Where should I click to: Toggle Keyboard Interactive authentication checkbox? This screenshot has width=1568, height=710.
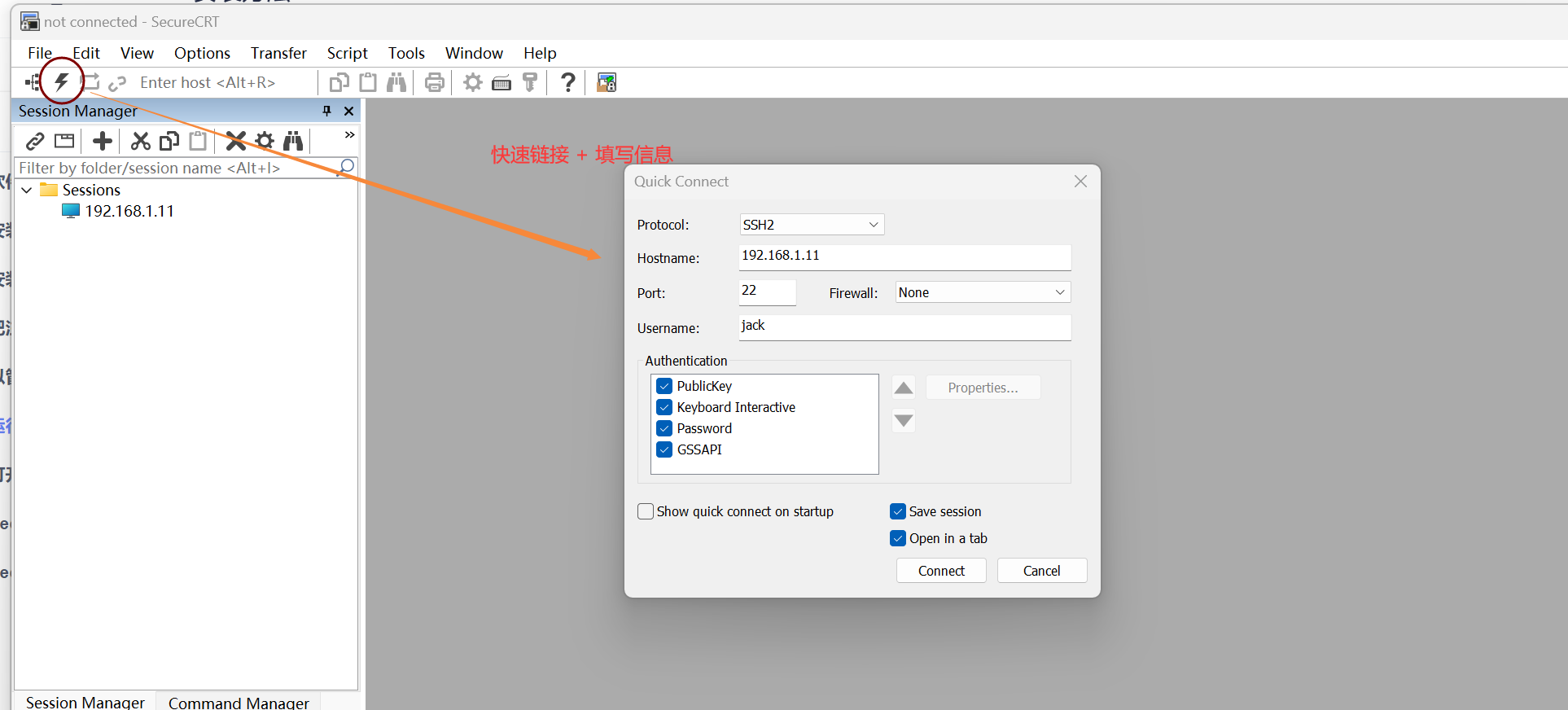coord(664,407)
